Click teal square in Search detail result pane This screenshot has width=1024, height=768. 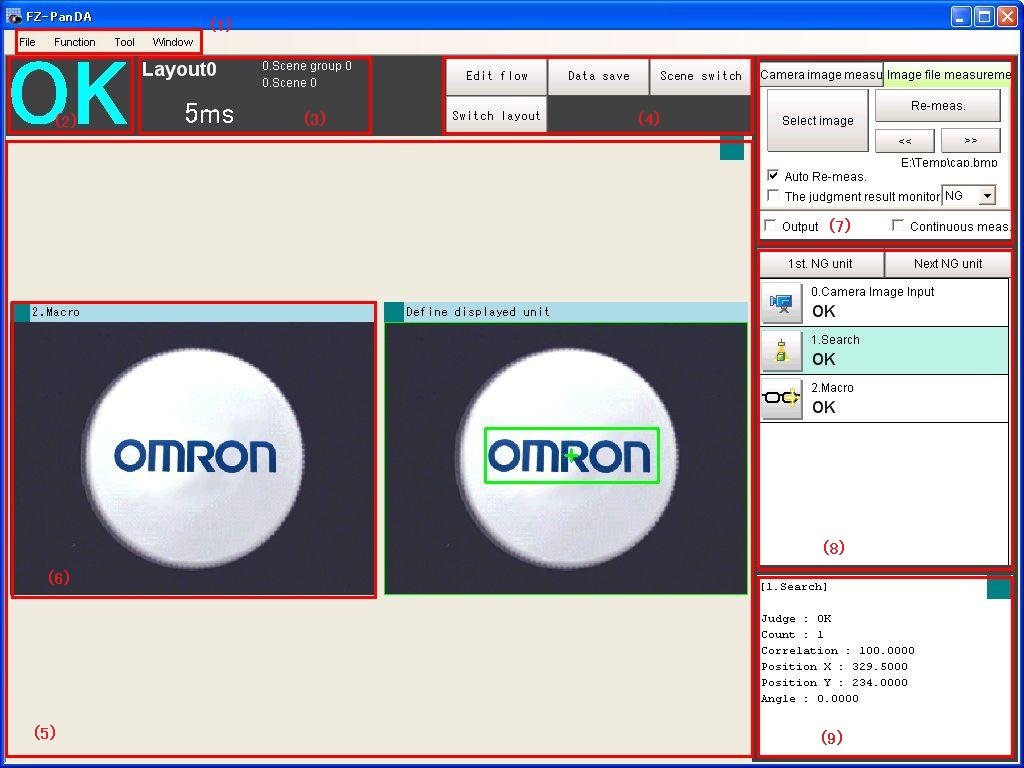(x=999, y=588)
